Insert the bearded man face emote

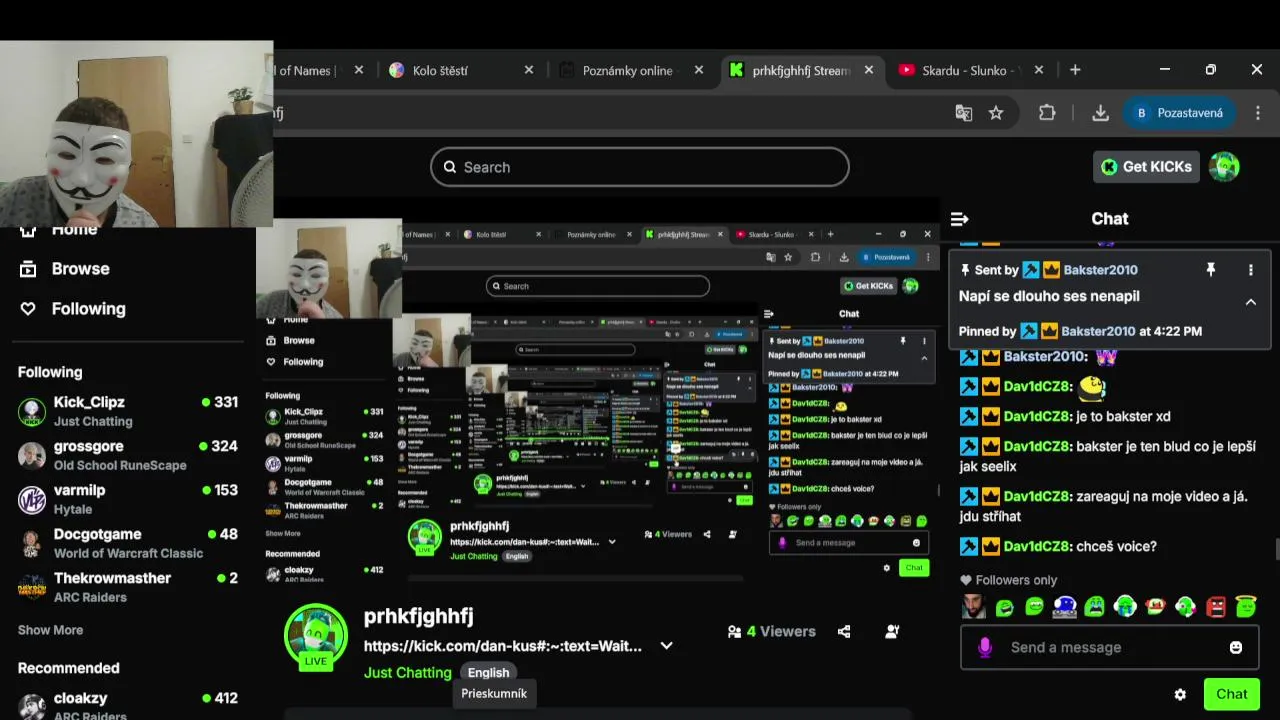tap(974, 607)
